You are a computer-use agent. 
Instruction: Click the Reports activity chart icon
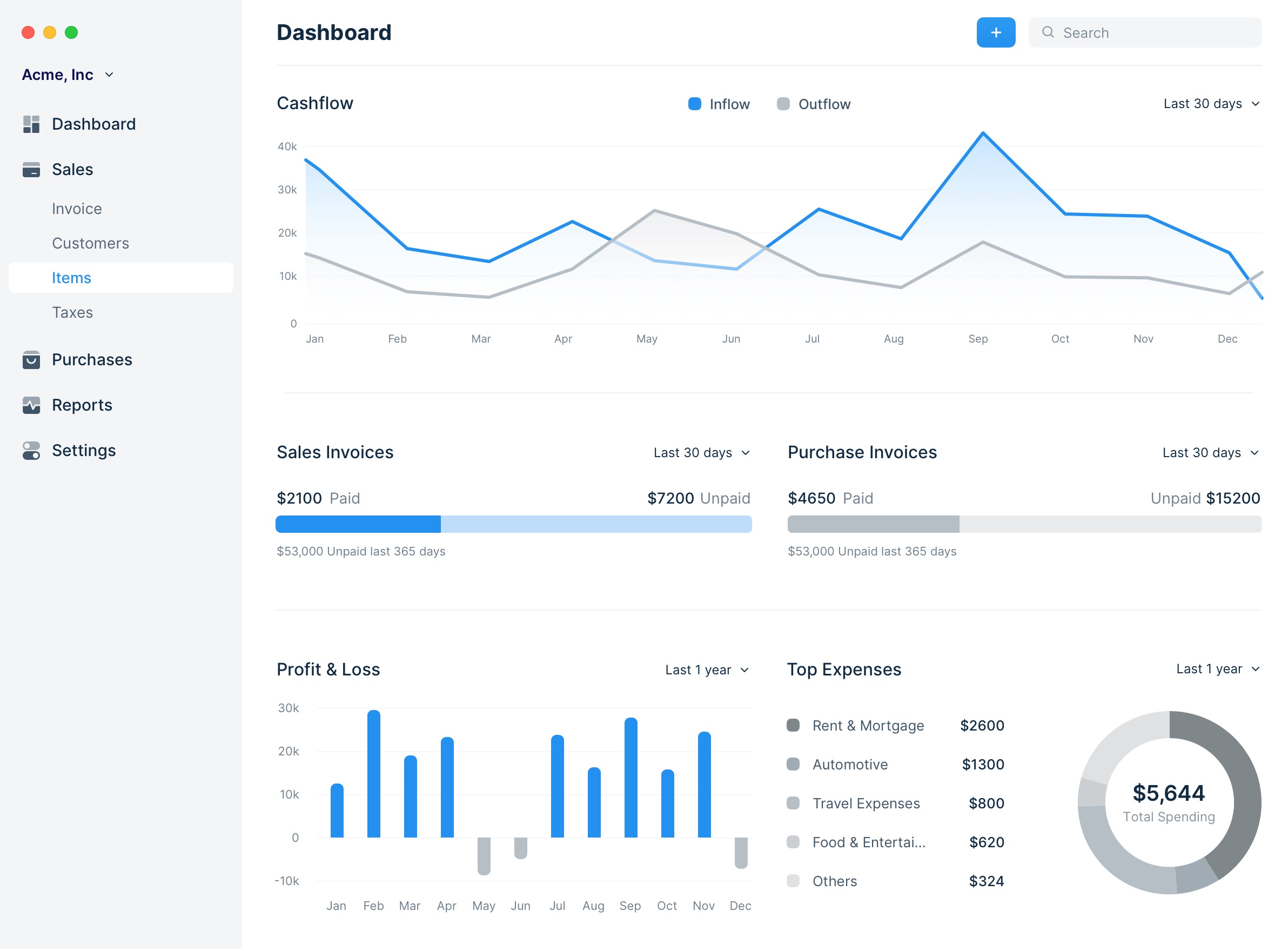point(31,406)
